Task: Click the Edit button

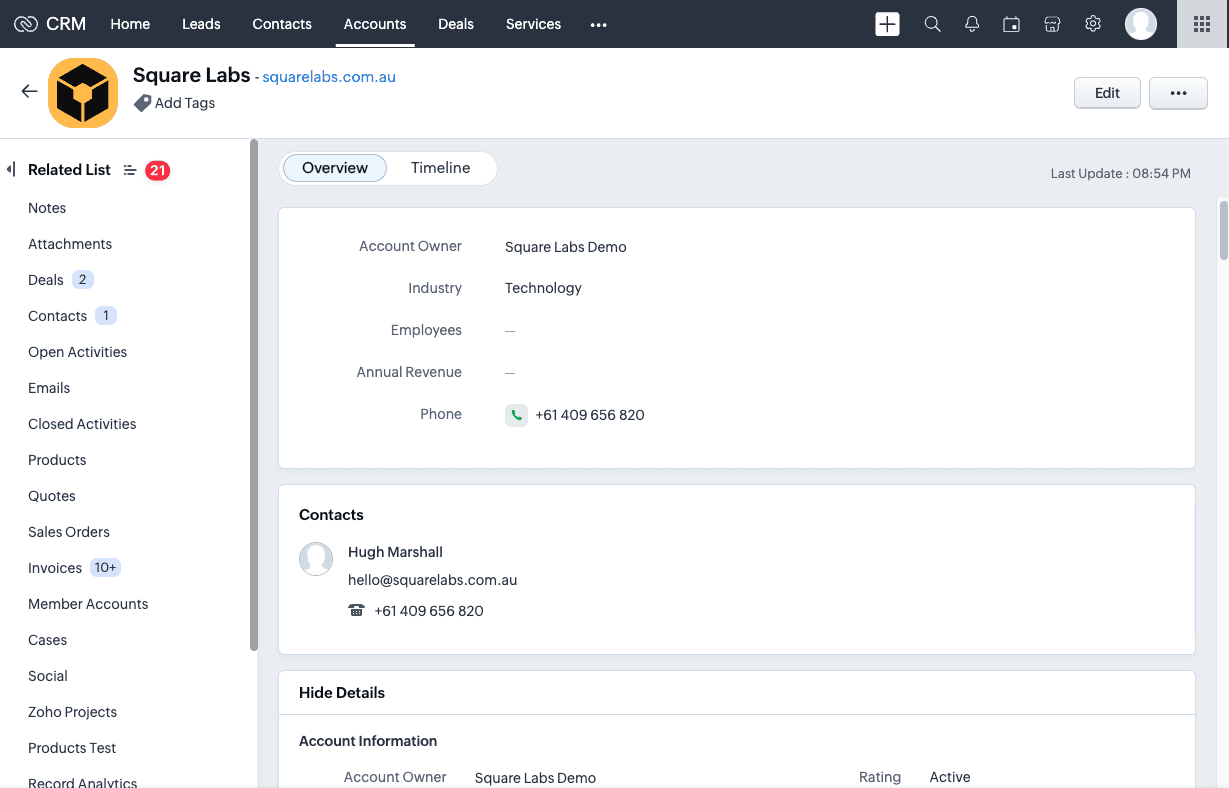Action: click(x=1107, y=93)
